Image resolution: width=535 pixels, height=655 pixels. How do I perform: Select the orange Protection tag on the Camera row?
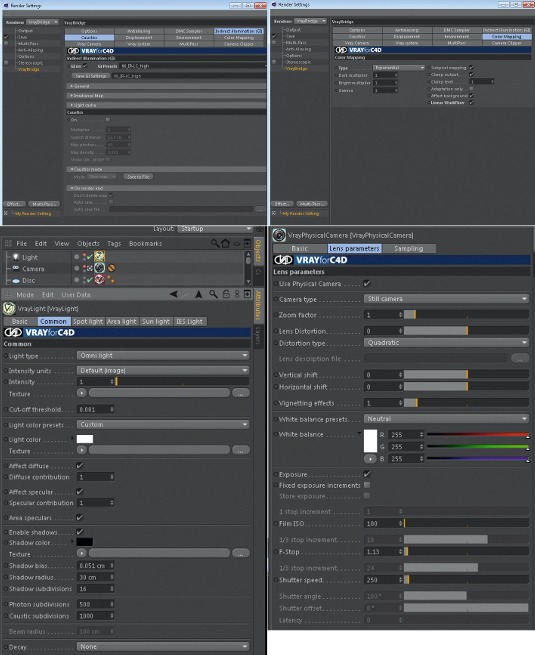[111, 268]
